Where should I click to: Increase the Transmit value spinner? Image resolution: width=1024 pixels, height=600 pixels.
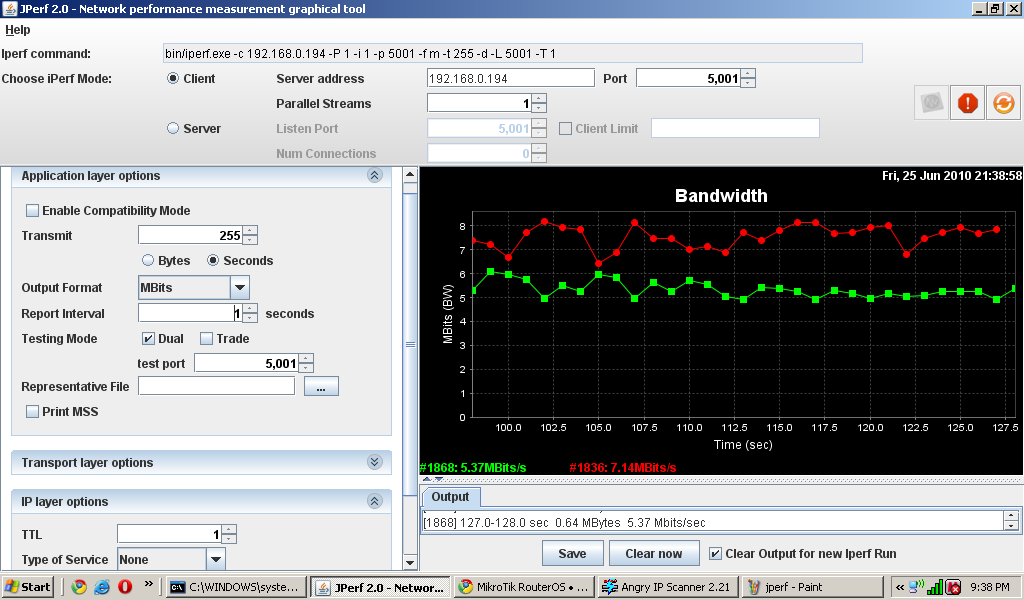pyautogui.click(x=249, y=230)
